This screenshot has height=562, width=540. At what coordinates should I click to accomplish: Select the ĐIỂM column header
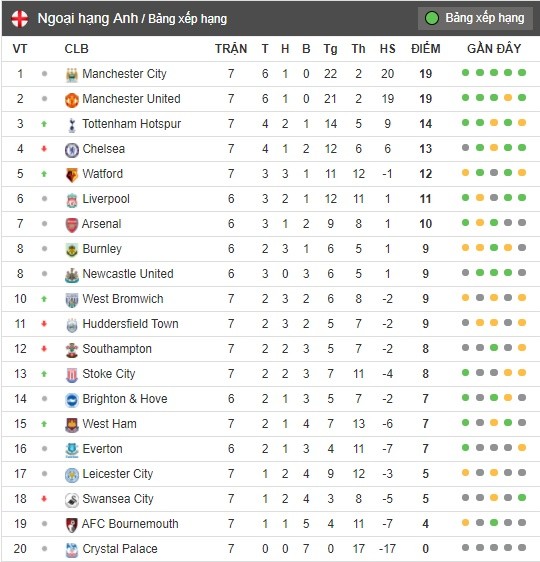(x=425, y=49)
